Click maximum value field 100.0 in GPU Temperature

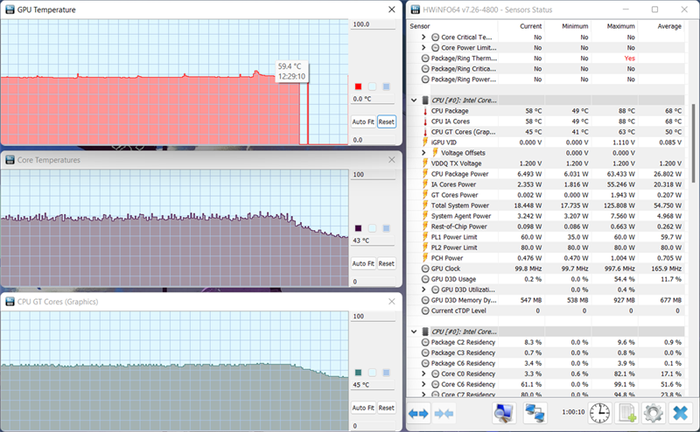pyautogui.click(x=373, y=25)
